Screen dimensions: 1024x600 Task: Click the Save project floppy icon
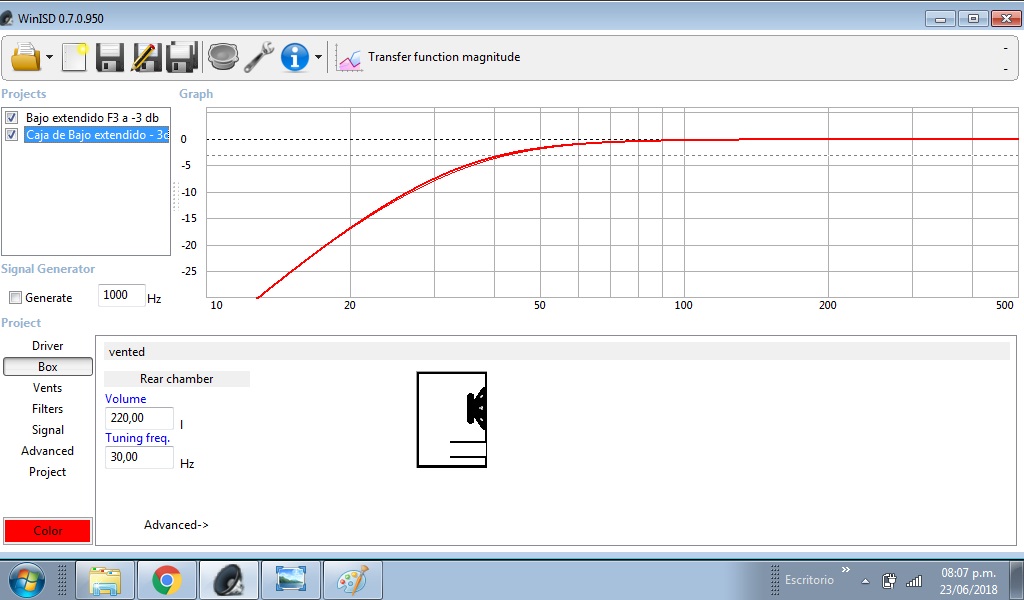point(110,57)
